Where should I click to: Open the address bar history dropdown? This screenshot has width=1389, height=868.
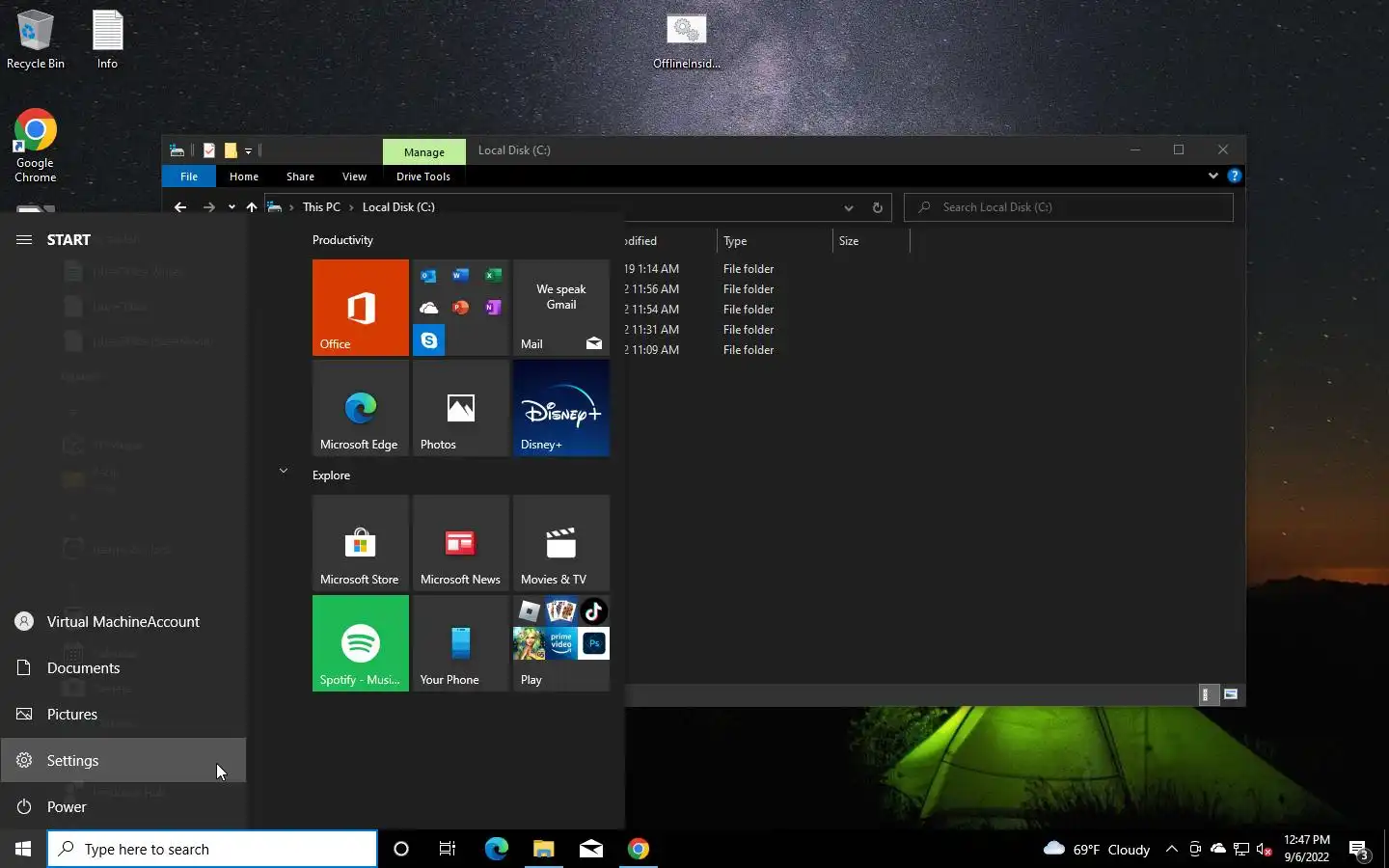point(848,207)
